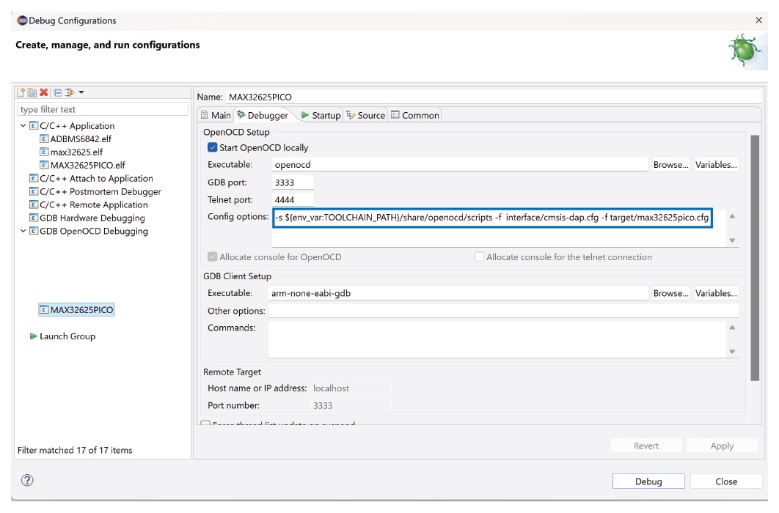This screenshot has height=513, width=779.
Task: Collapse the C/C++ Application tree node
Action: pyautogui.click(x=24, y=126)
